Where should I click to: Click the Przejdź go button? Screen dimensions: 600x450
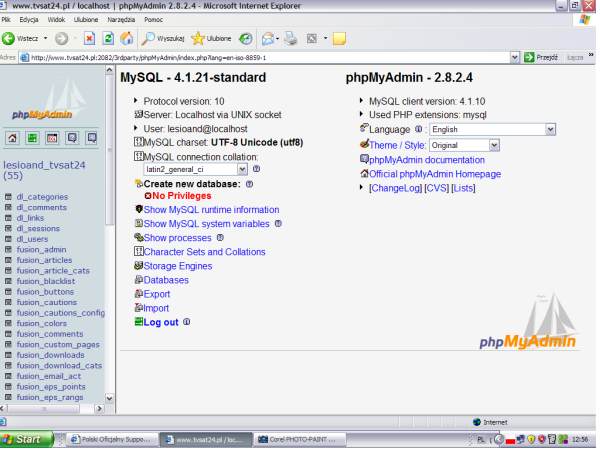click(x=541, y=57)
